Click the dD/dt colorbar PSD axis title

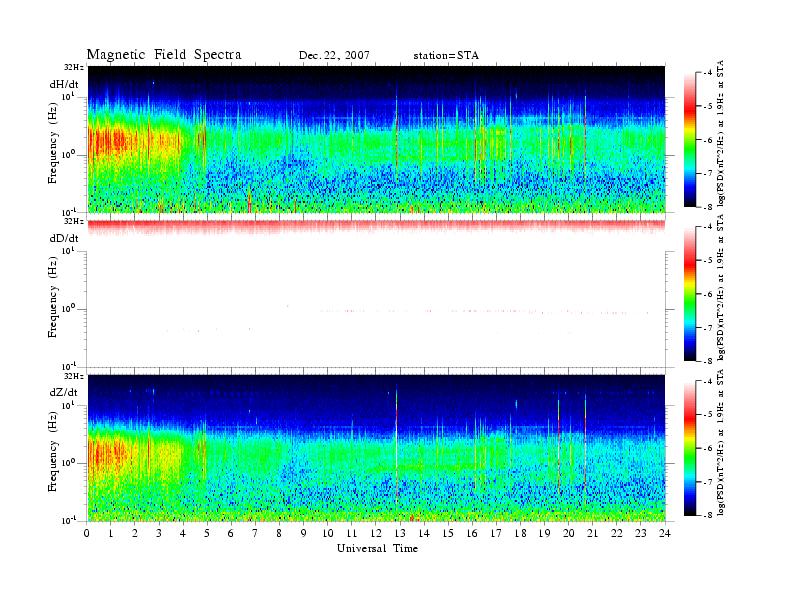[721, 288]
